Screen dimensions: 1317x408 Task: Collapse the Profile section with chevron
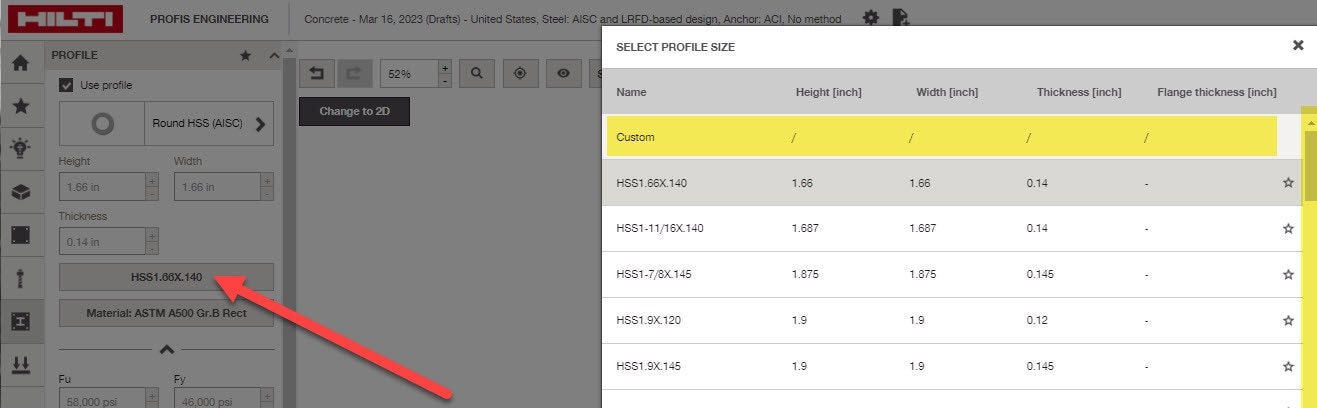pyautogui.click(x=273, y=56)
